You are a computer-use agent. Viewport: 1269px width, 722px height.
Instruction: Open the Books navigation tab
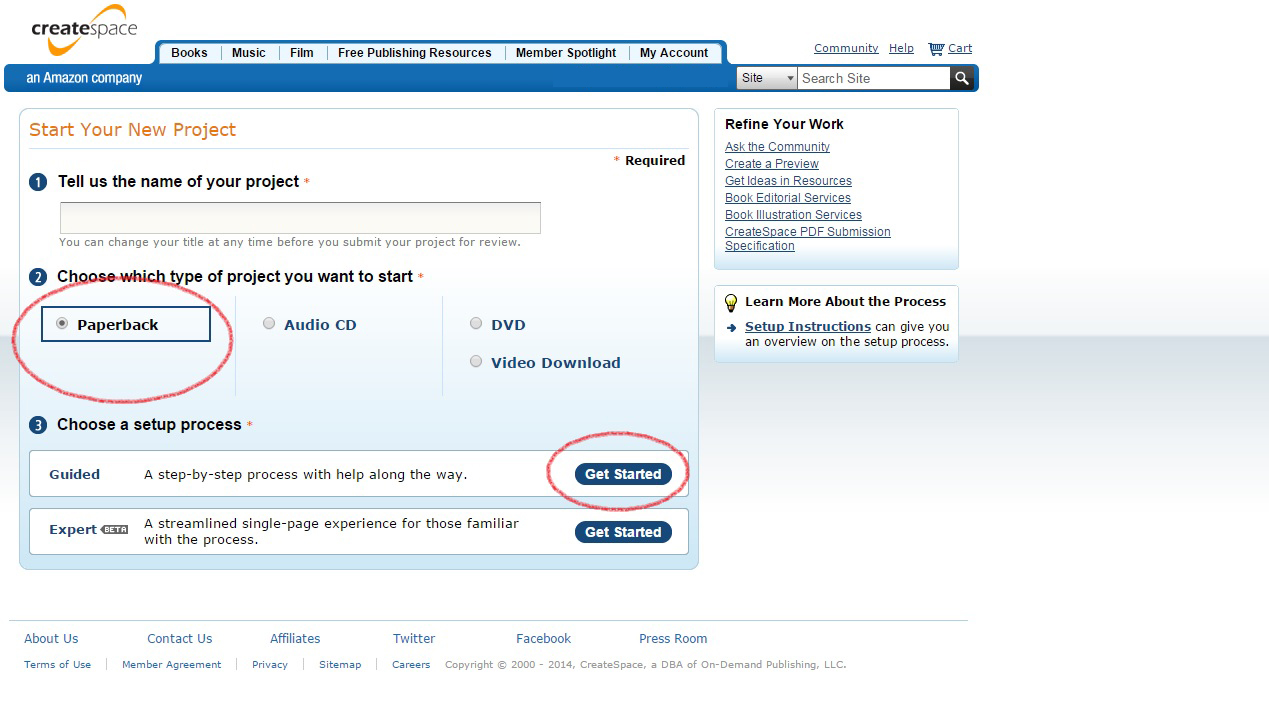point(189,53)
